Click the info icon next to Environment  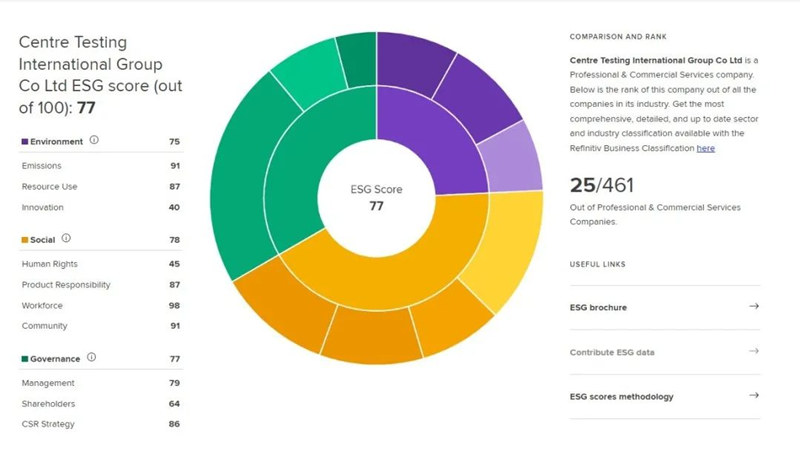(94, 141)
